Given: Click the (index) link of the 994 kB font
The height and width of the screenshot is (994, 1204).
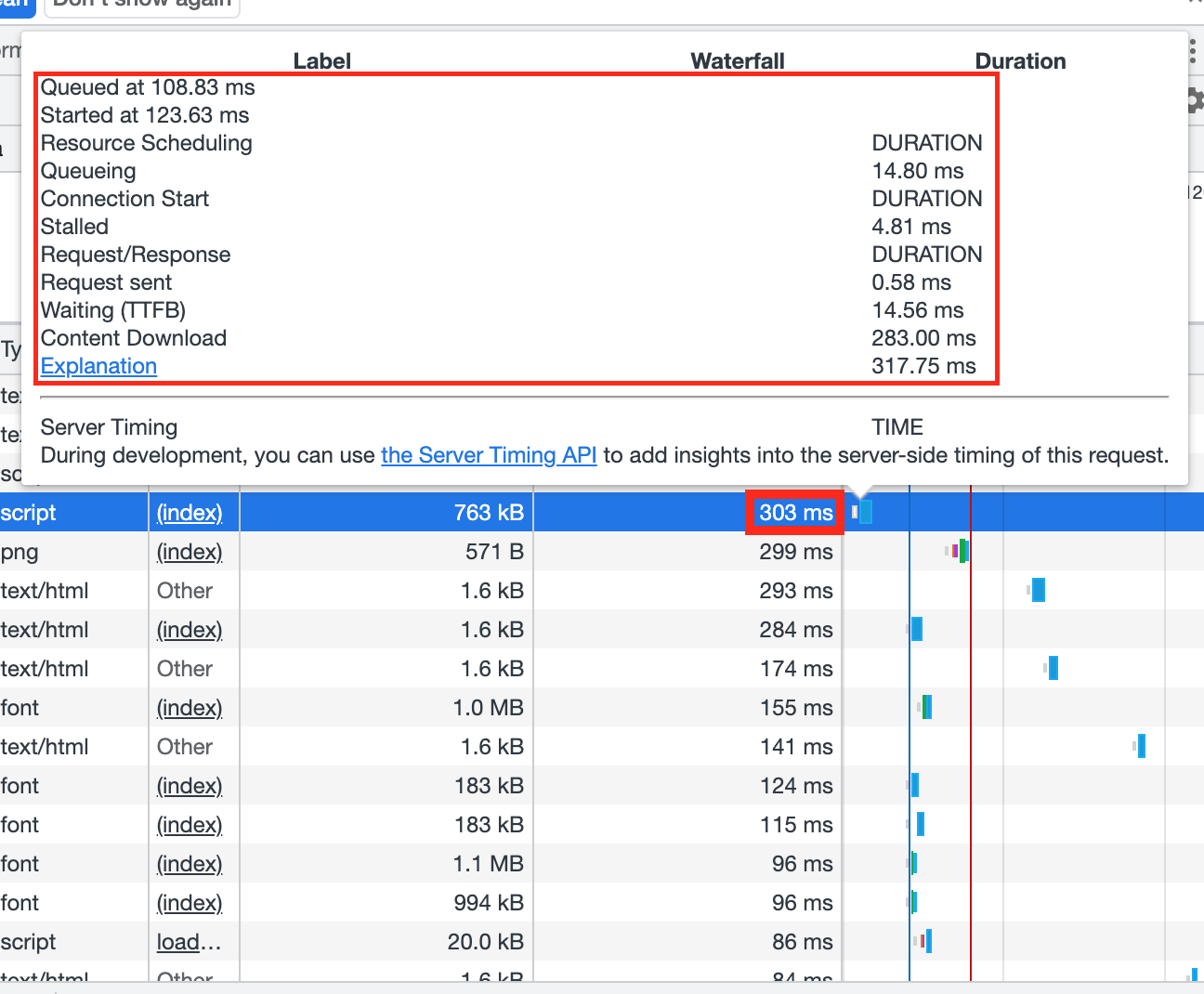Looking at the screenshot, I should (x=190, y=902).
